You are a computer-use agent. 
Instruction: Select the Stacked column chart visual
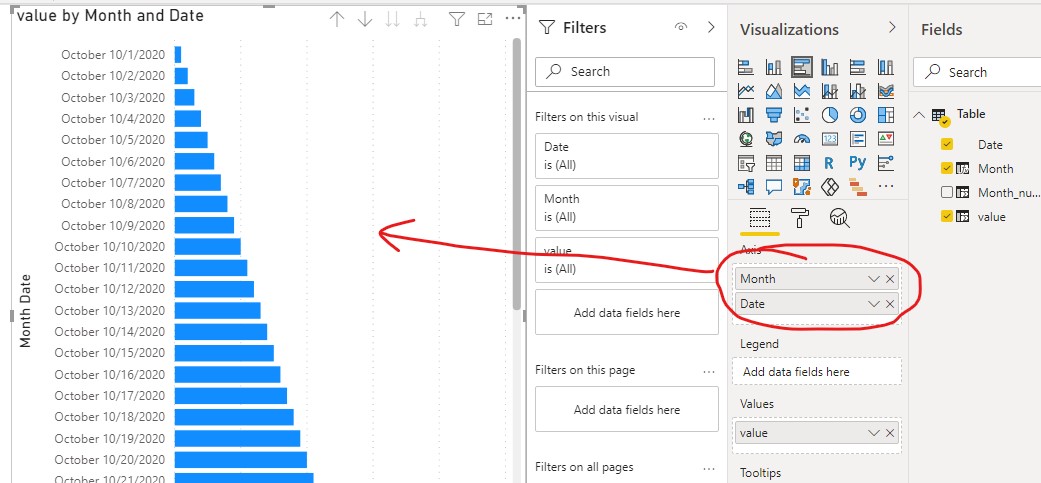click(x=773, y=67)
